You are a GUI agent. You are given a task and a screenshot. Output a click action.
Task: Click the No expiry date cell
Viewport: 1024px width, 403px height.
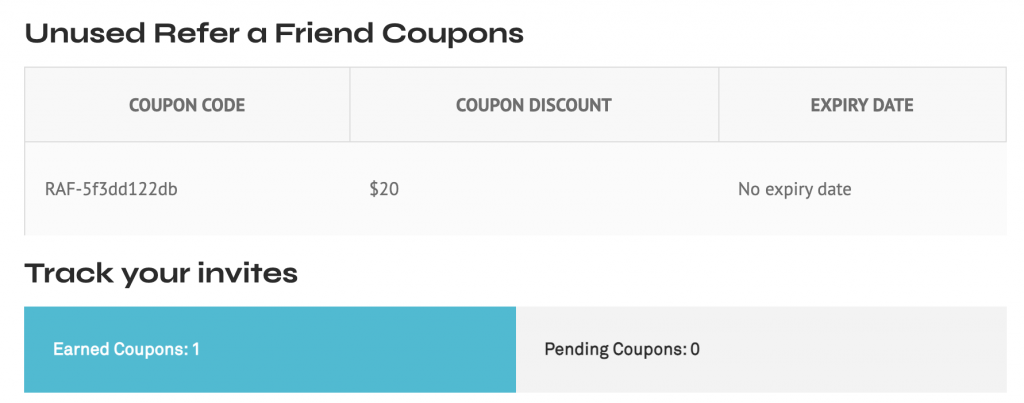tap(794, 189)
